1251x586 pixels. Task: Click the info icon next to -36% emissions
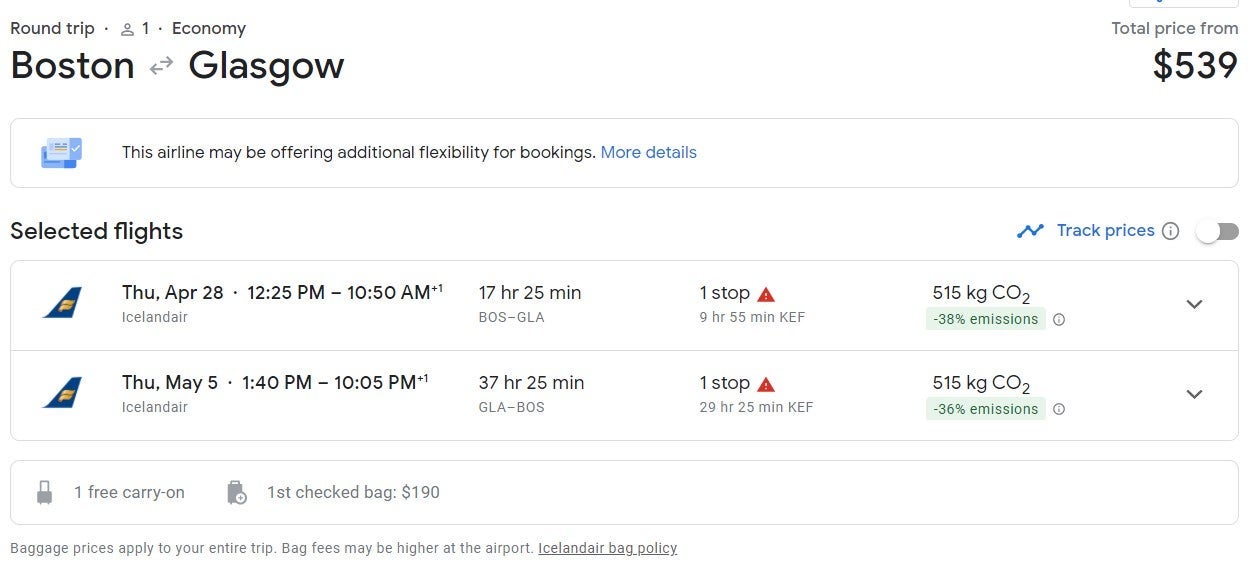point(1059,409)
